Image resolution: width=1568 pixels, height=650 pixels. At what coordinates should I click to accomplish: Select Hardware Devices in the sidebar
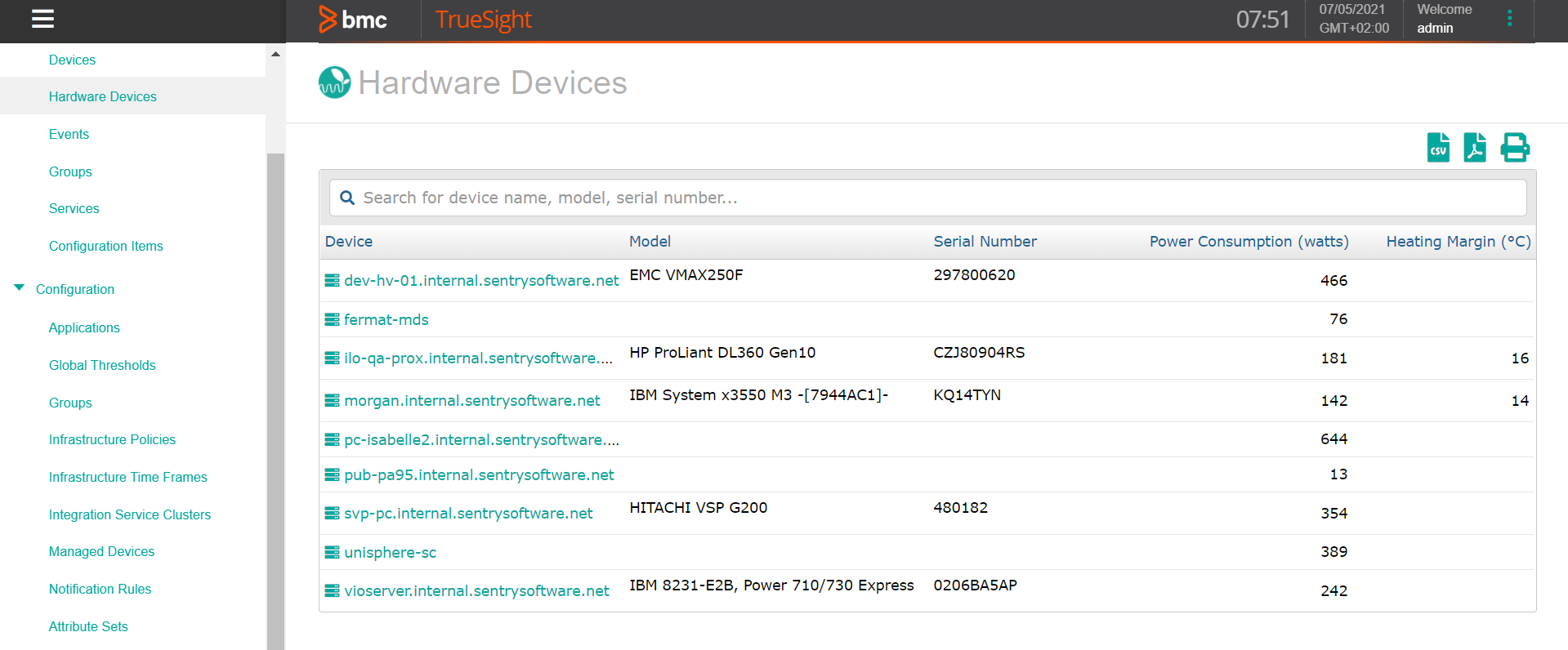pyautogui.click(x=103, y=96)
